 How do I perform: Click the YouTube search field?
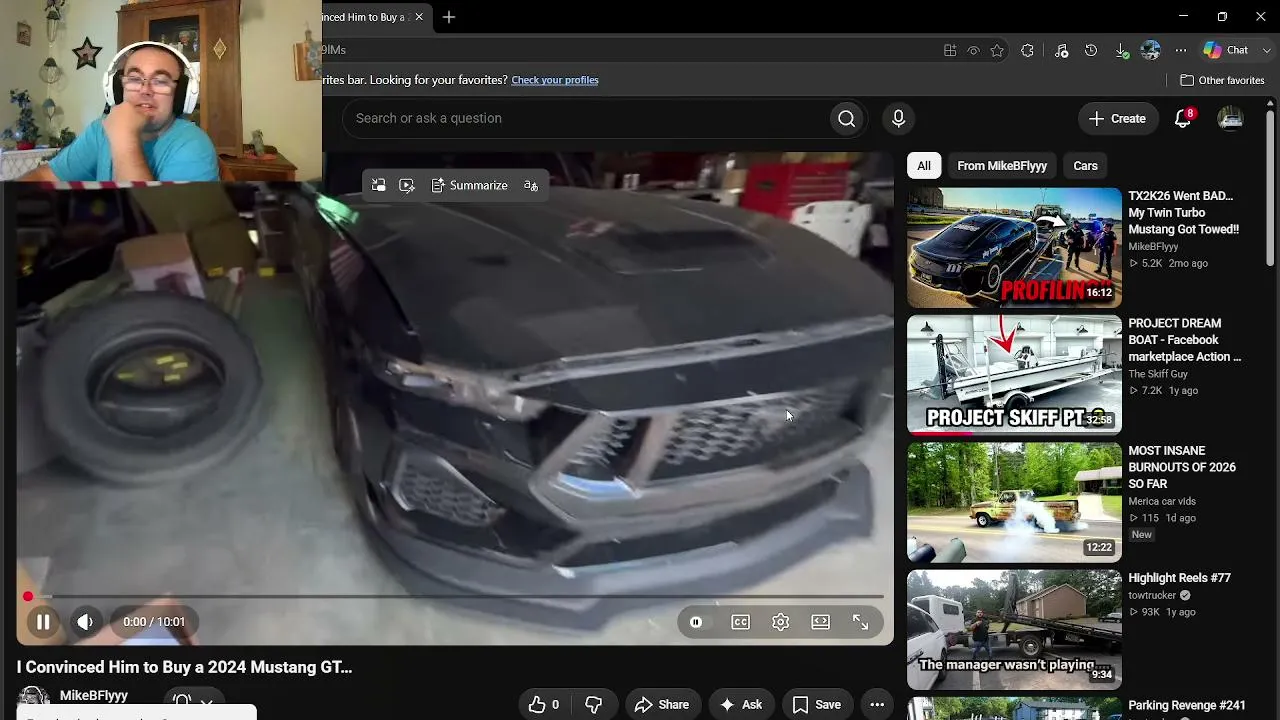tap(587, 118)
